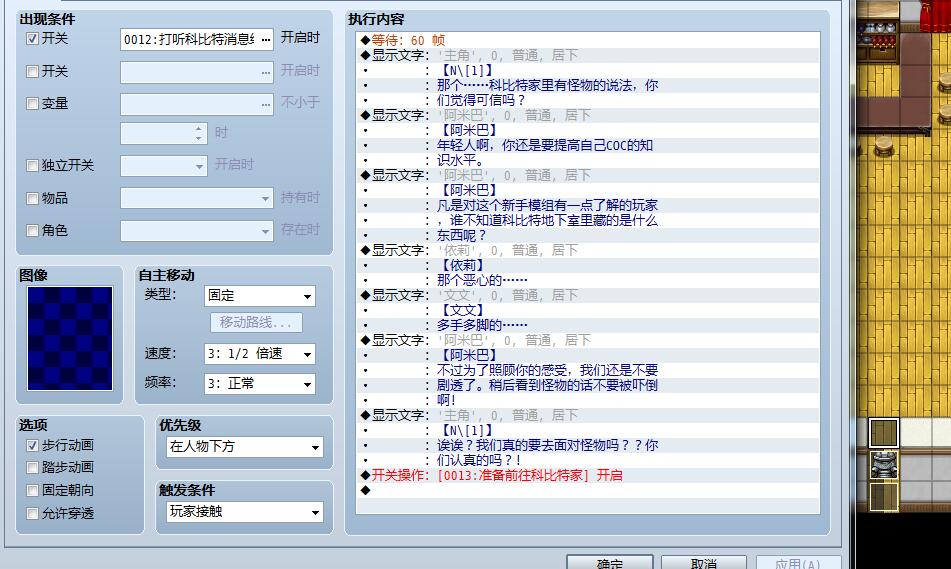Select line 凡是对这个新手模组有一点了解的玩家
Screen dimensions: 951x569
point(588,206)
